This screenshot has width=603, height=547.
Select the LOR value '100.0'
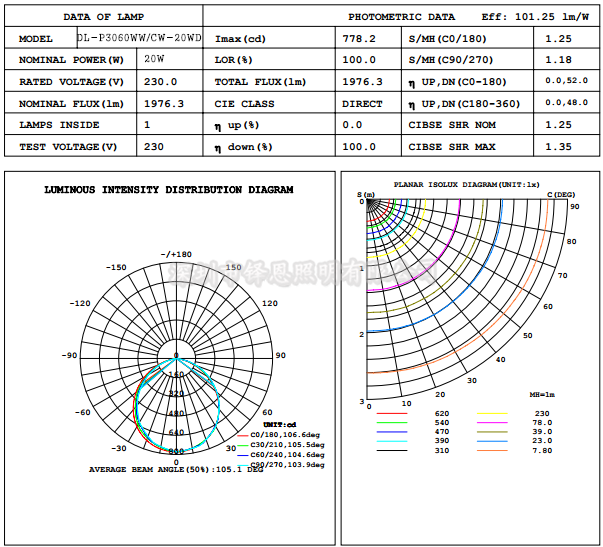tap(359, 60)
